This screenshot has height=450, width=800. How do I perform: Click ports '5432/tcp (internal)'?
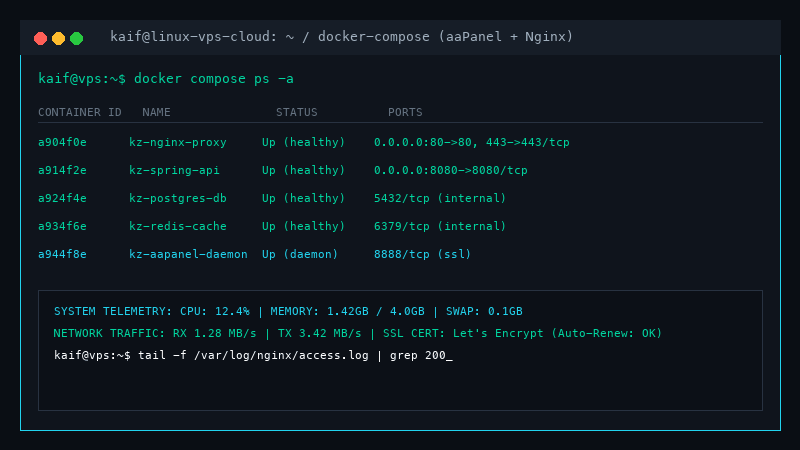[440, 198]
